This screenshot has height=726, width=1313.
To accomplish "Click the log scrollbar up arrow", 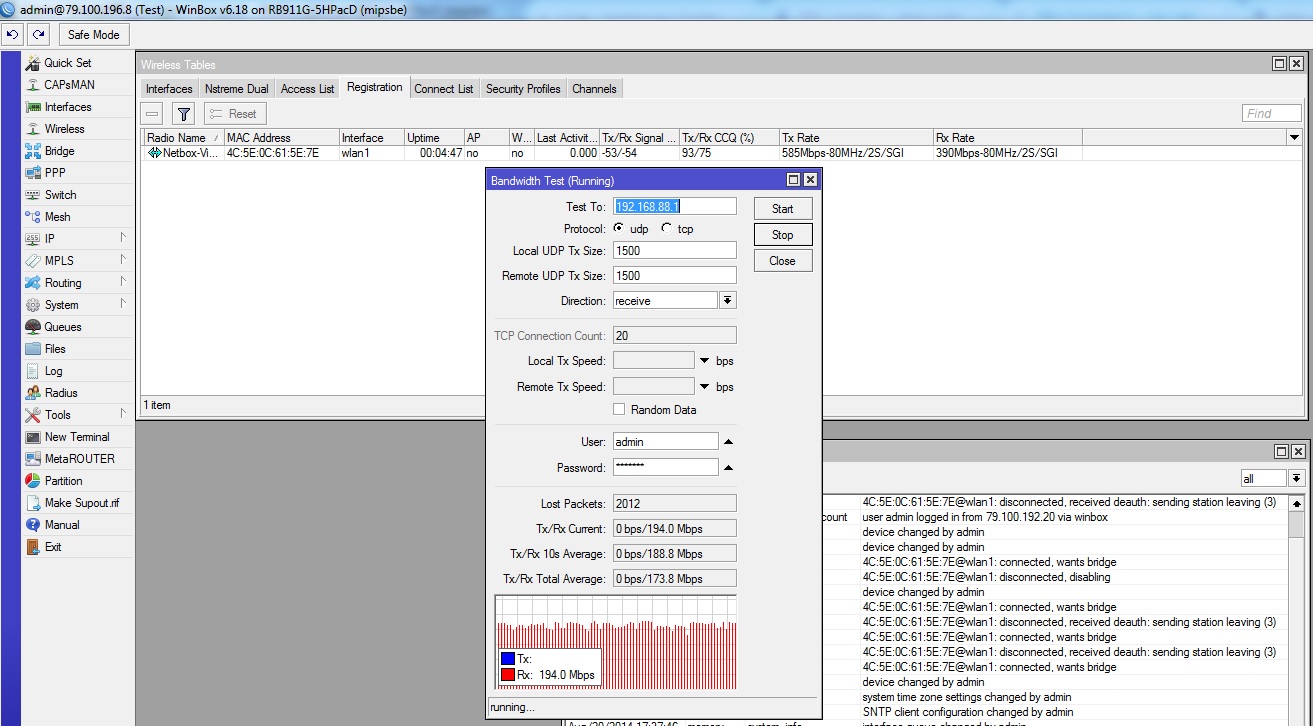I will [x=1297, y=504].
